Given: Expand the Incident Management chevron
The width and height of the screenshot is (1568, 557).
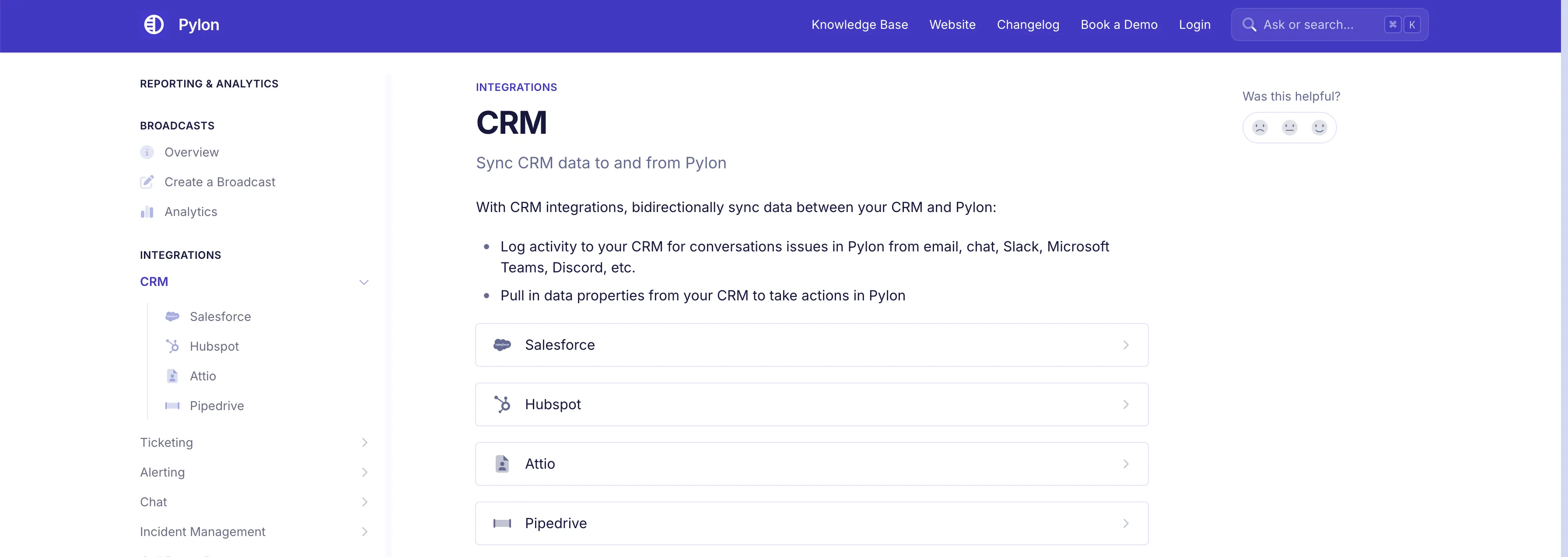Looking at the screenshot, I should 364,532.
